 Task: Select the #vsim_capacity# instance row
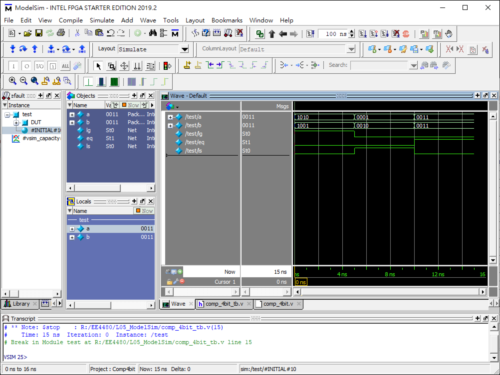click(36, 138)
